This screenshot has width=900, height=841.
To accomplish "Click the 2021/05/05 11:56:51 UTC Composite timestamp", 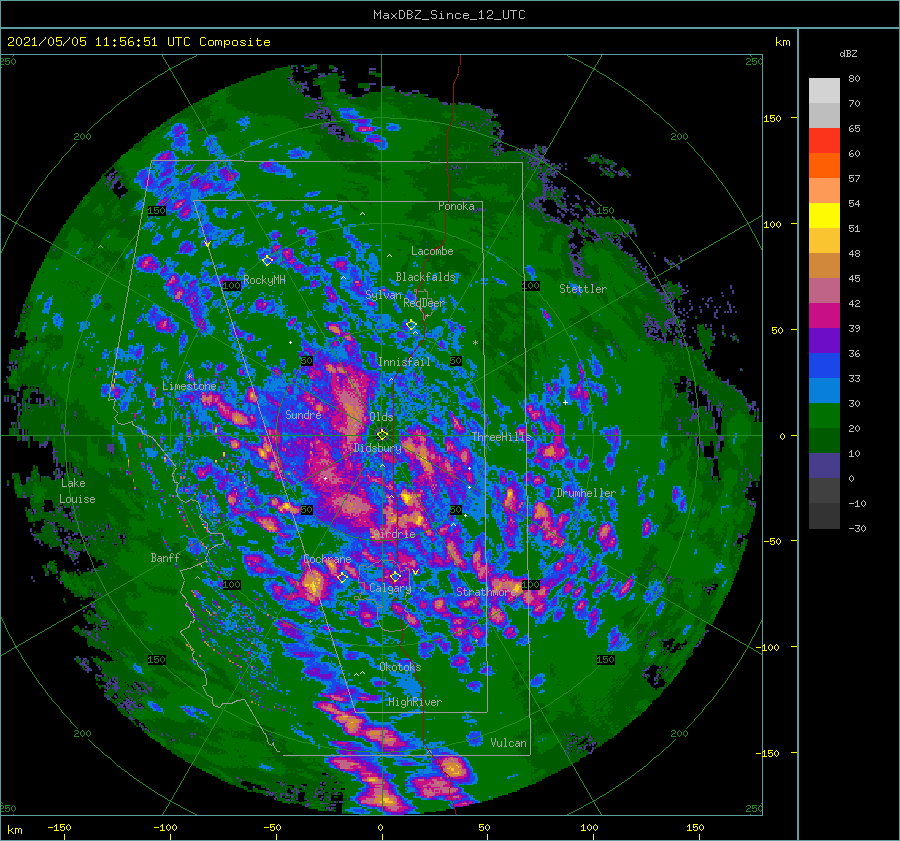I will click(138, 42).
